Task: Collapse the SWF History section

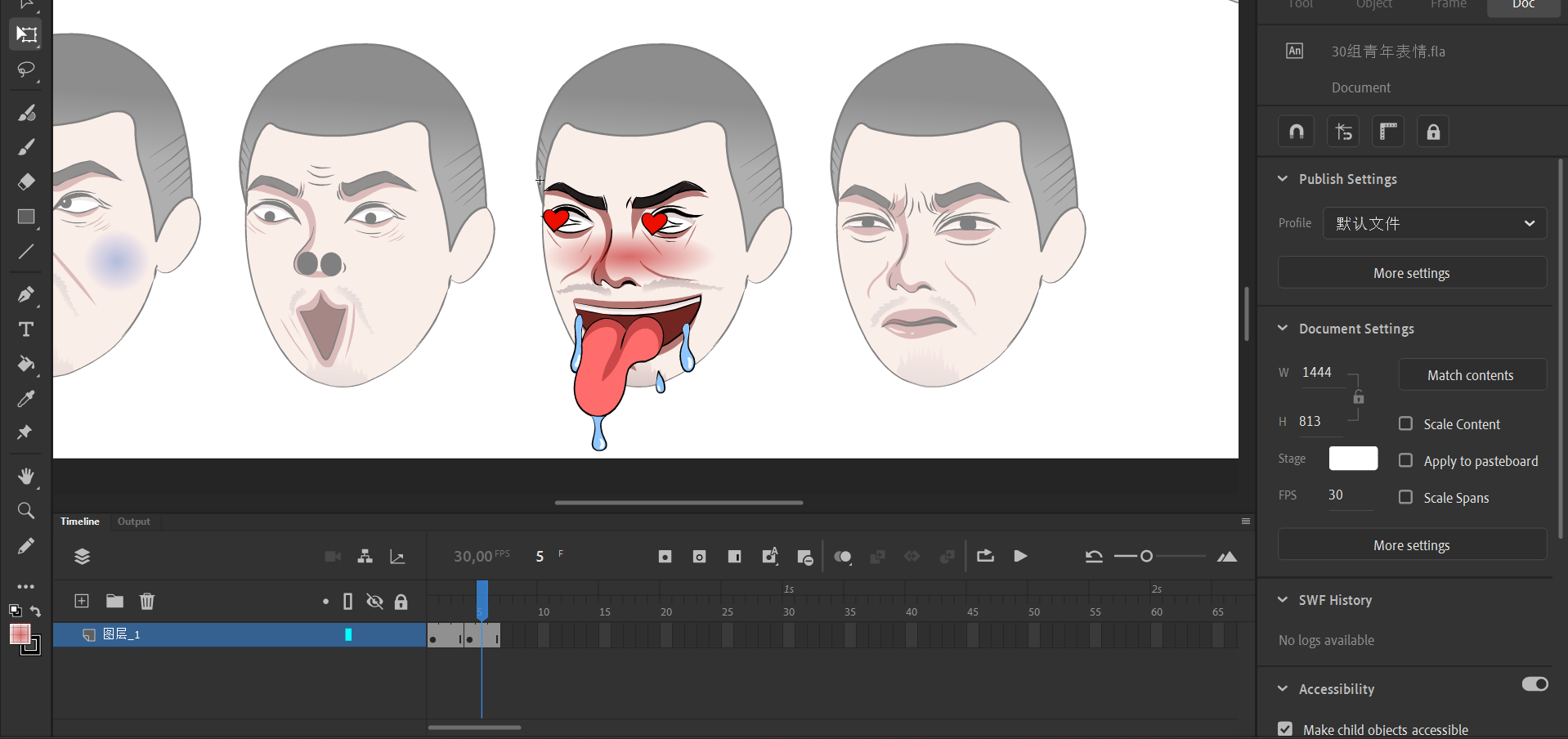Action: tap(1283, 600)
